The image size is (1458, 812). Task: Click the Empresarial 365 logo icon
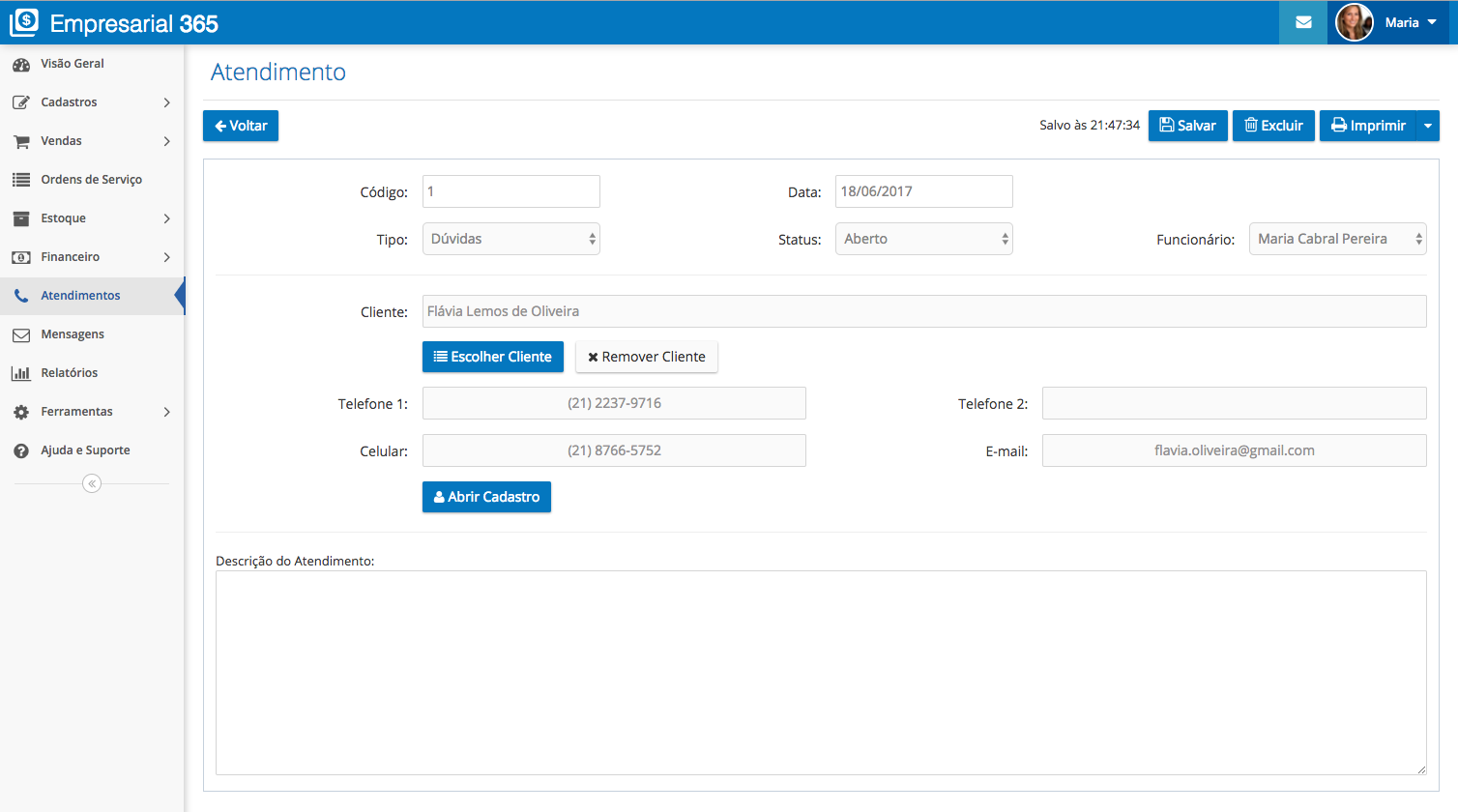[24, 22]
